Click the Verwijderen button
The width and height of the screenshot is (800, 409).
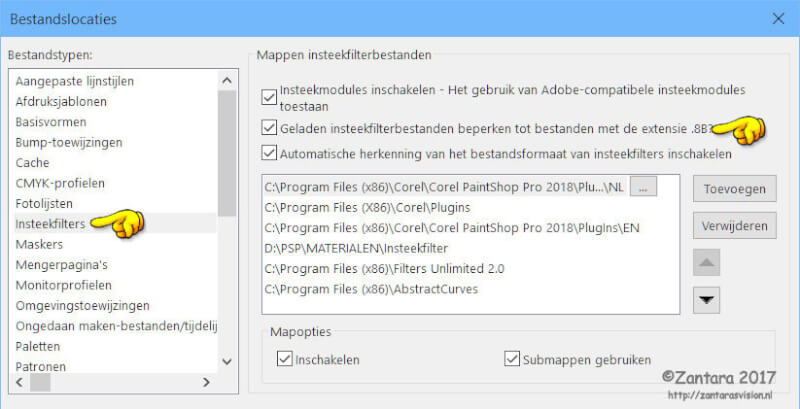coord(735,225)
